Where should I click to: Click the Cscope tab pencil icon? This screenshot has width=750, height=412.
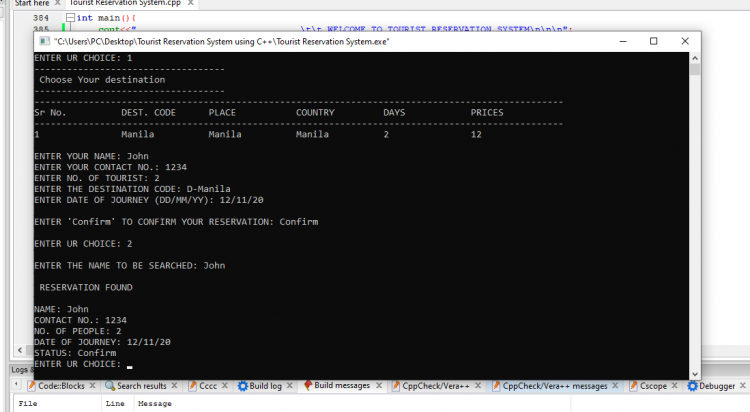(634, 386)
